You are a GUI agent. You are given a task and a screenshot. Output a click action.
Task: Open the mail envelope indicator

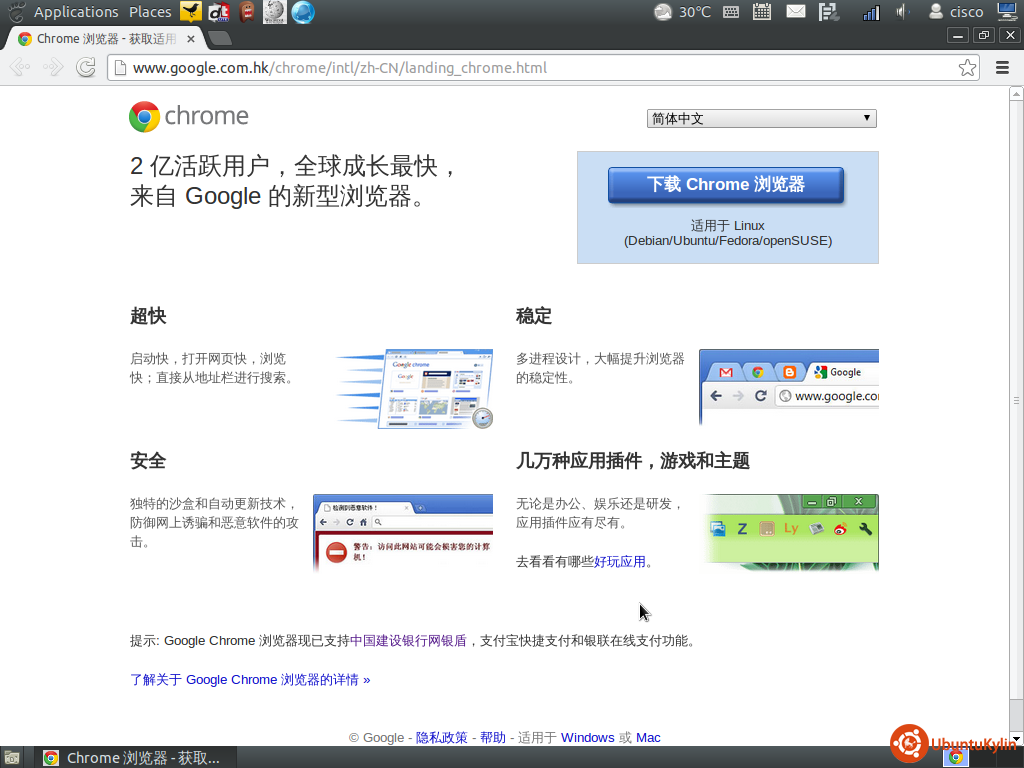(795, 12)
